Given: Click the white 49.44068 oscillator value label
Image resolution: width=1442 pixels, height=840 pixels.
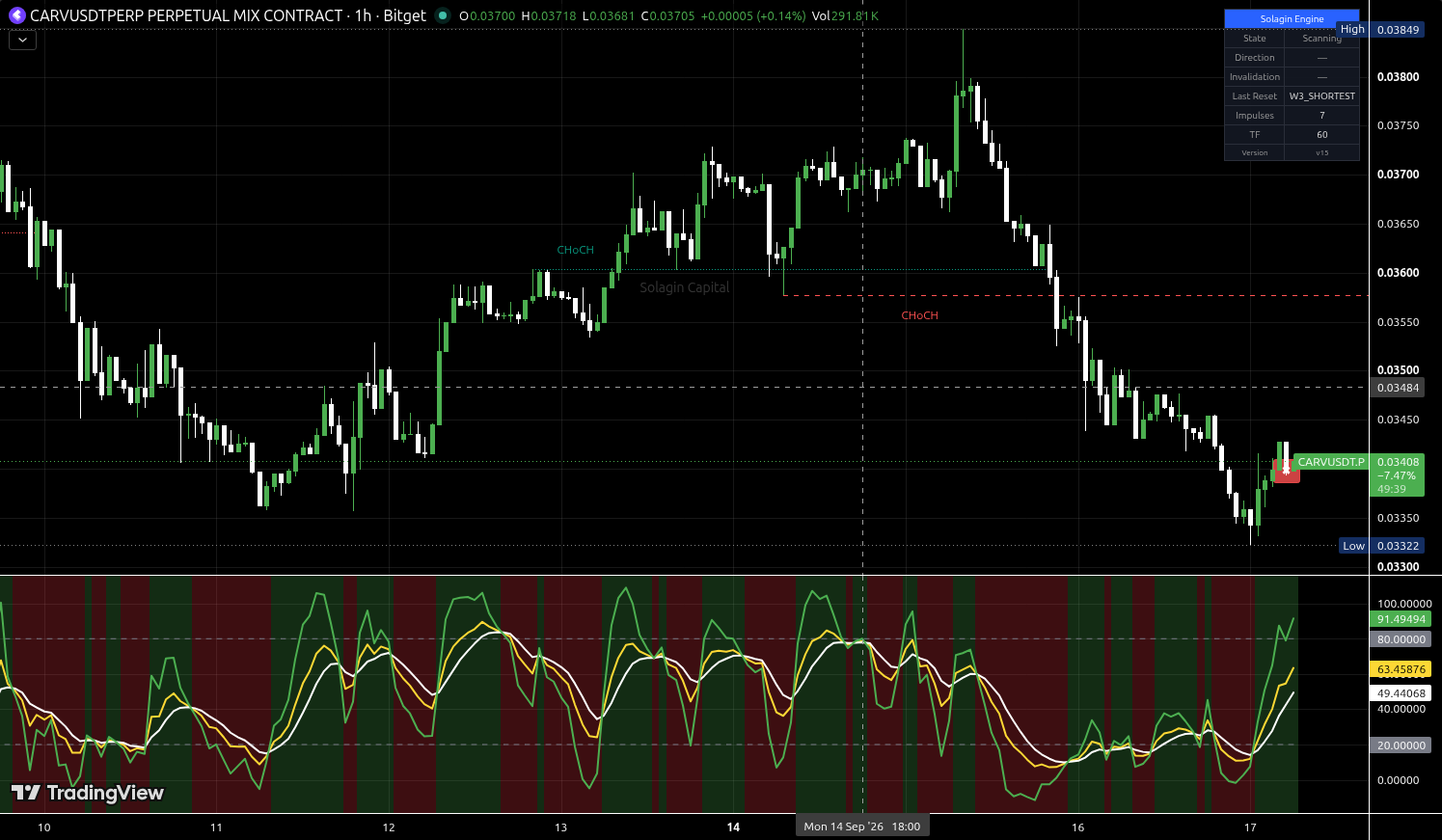Looking at the screenshot, I should tap(1401, 693).
